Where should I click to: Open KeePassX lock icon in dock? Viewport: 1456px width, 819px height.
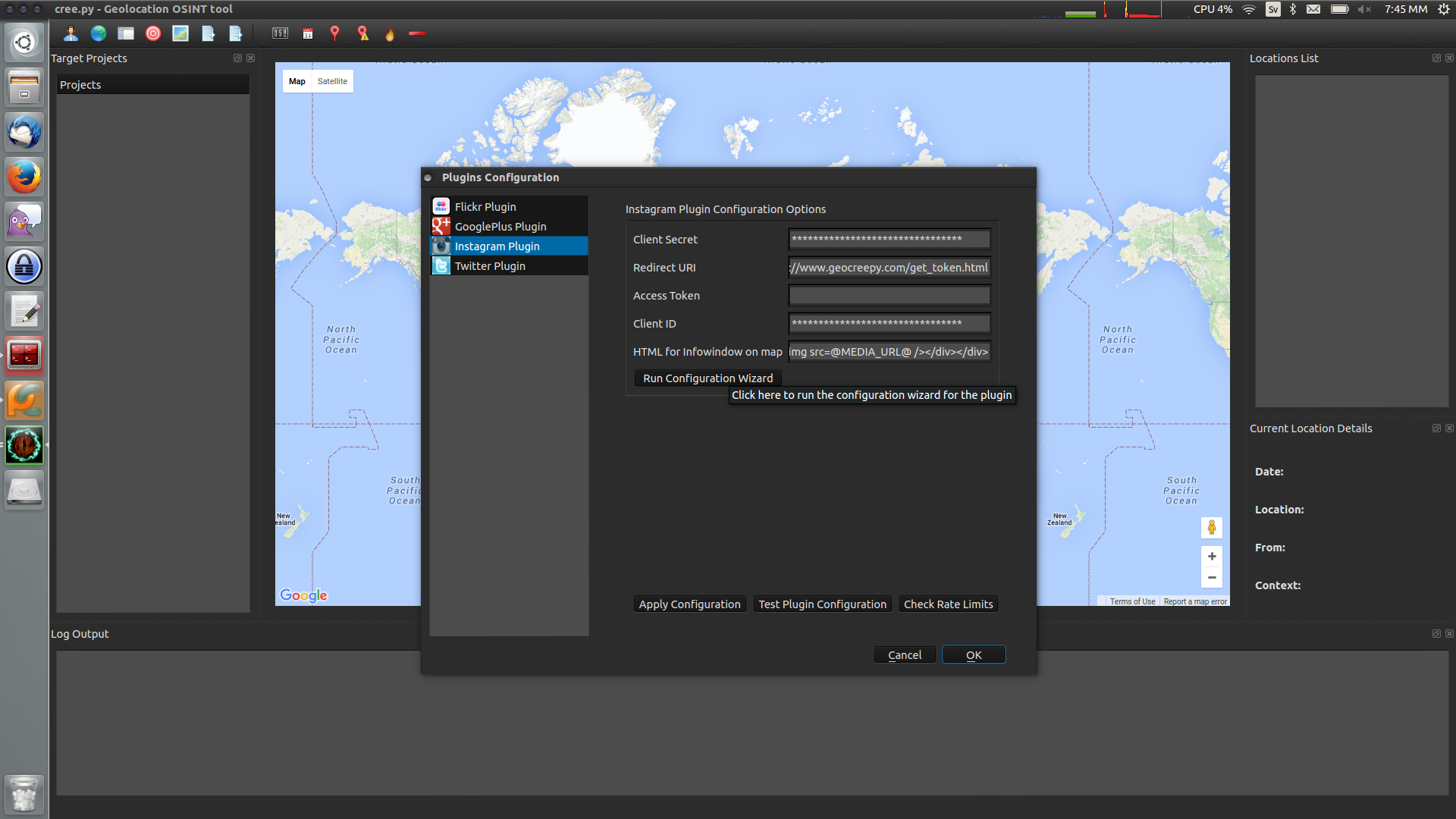[24, 266]
